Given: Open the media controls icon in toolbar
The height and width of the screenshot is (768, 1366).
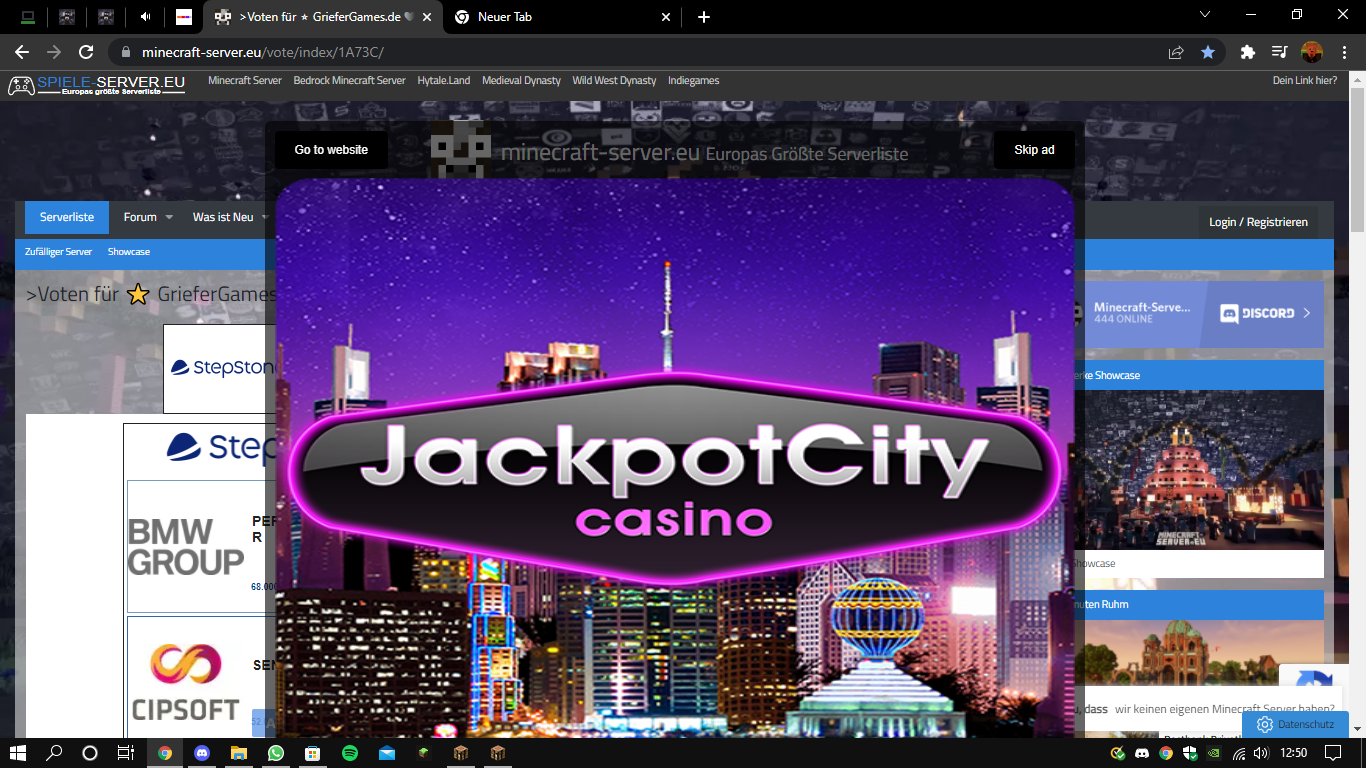Looking at the screenshot, I should click(1279, 52).
